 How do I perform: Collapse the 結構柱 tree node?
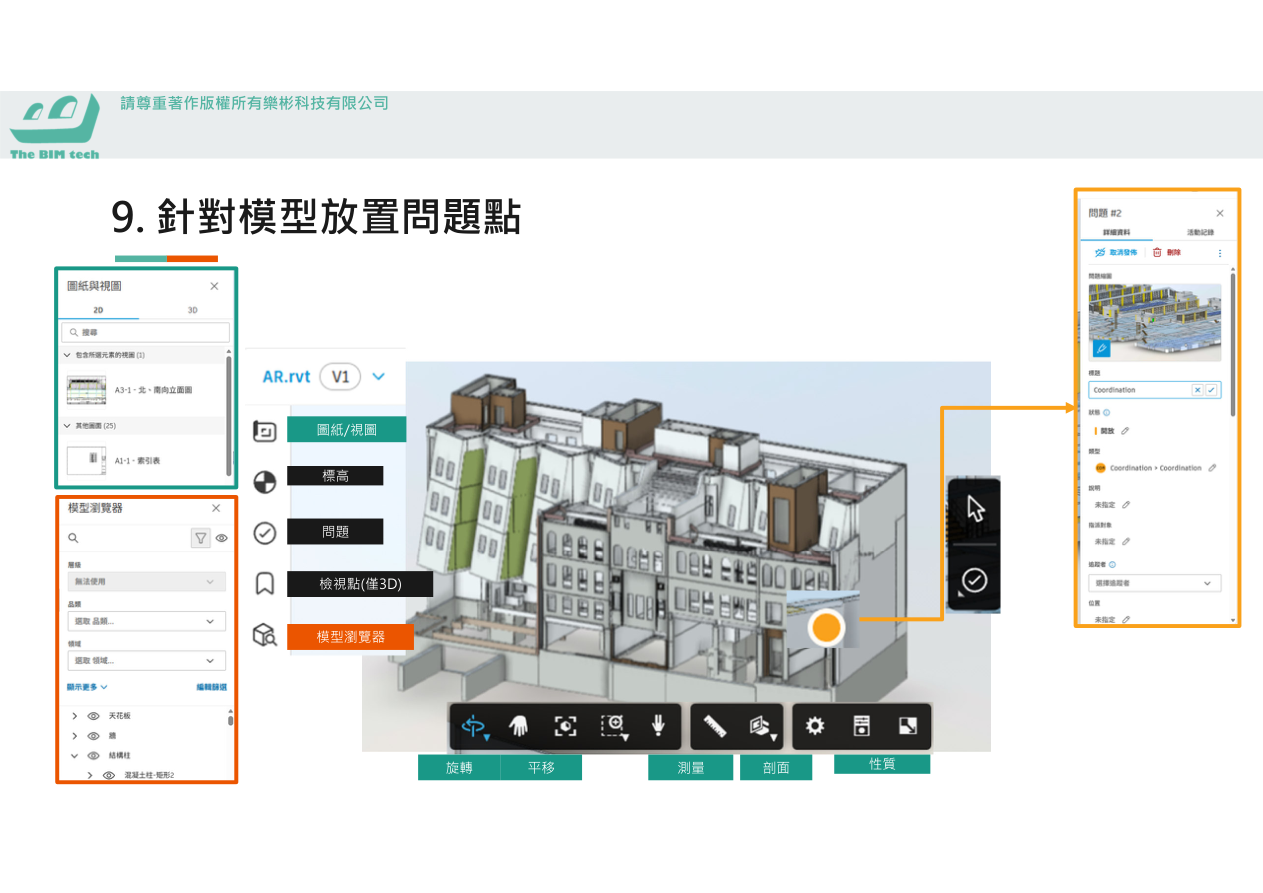[74, 756]
